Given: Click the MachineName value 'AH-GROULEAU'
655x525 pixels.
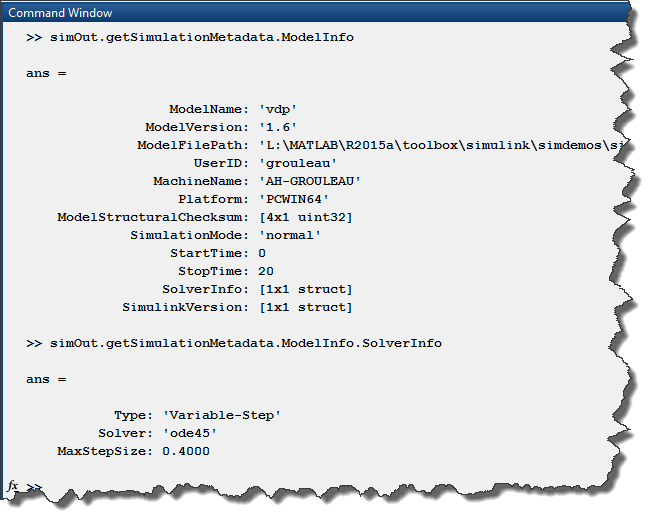Looking at the screenshot, I should pyautogui.click(x=311, y=181).
